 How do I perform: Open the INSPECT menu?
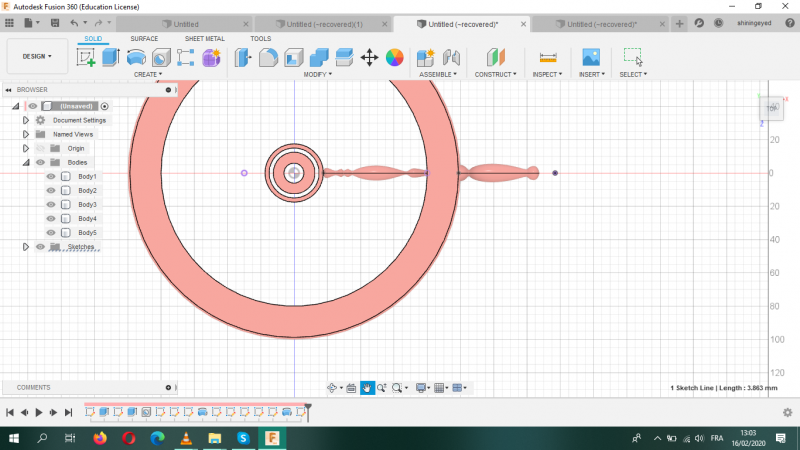click(x=547, y=74)
